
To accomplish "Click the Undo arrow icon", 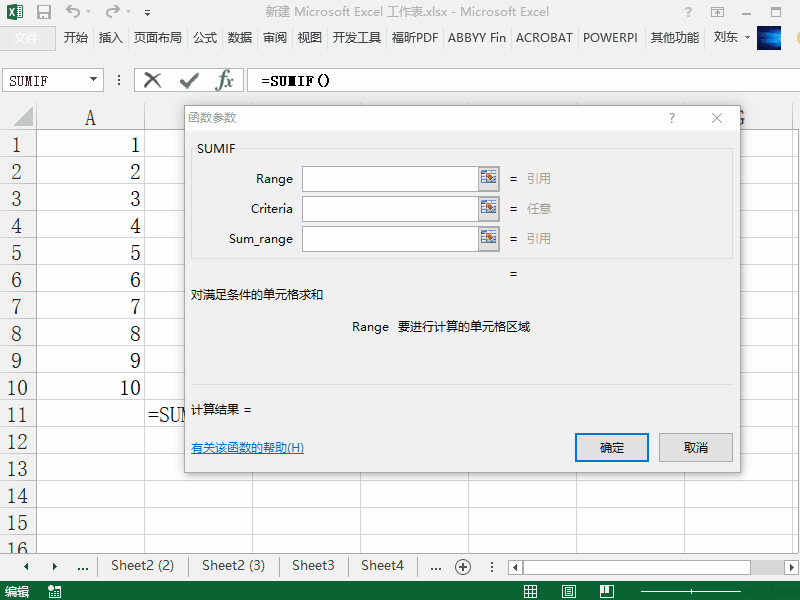I will (74, 13).
